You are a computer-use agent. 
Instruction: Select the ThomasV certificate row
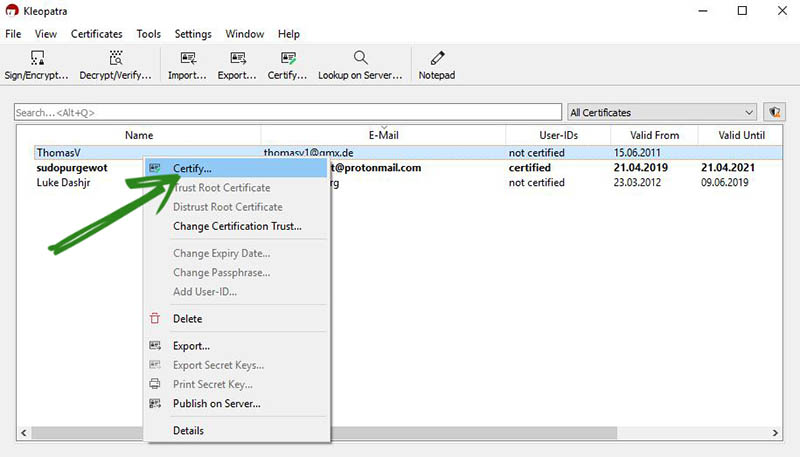(x=408, y=153)
